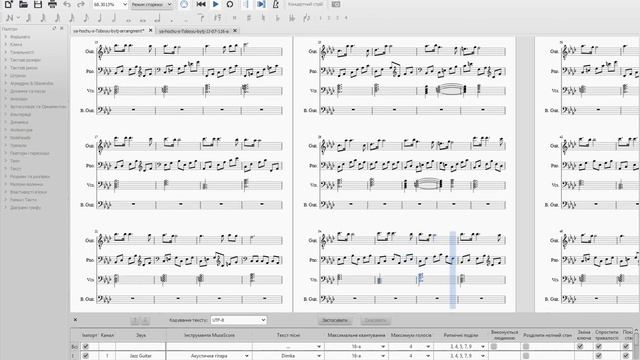The width and height of the screenshot is (640, 360).
Task: Toggle MIDI input icon in the toolbar
Action: (x=184, y=4)
